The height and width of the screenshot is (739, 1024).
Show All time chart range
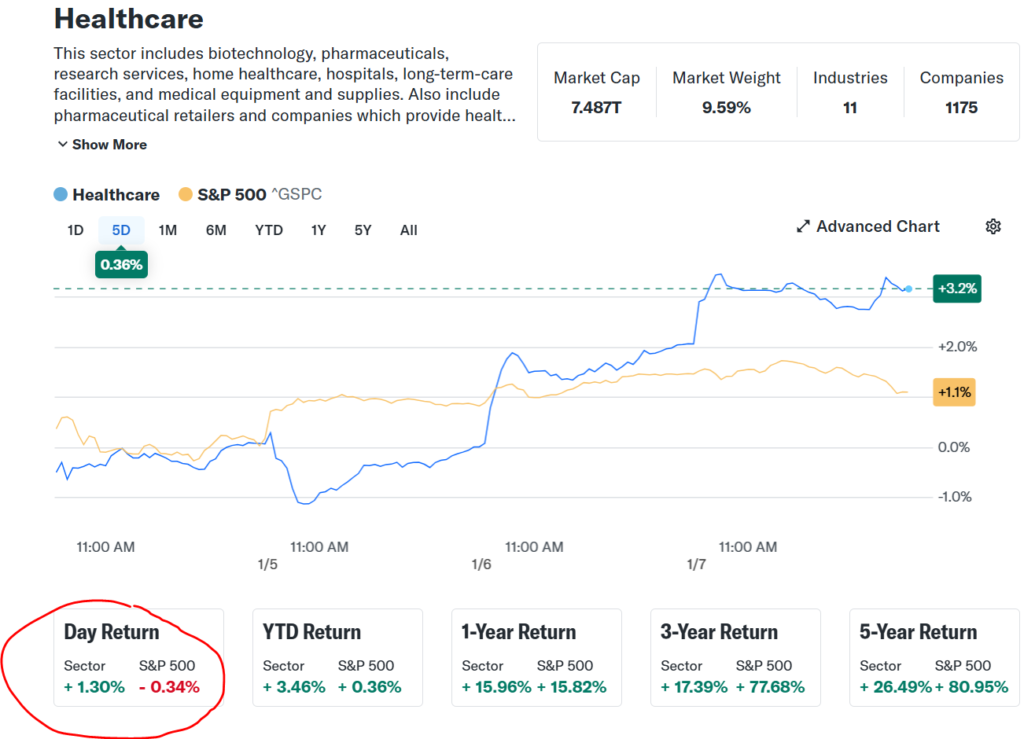coord(408,230)
